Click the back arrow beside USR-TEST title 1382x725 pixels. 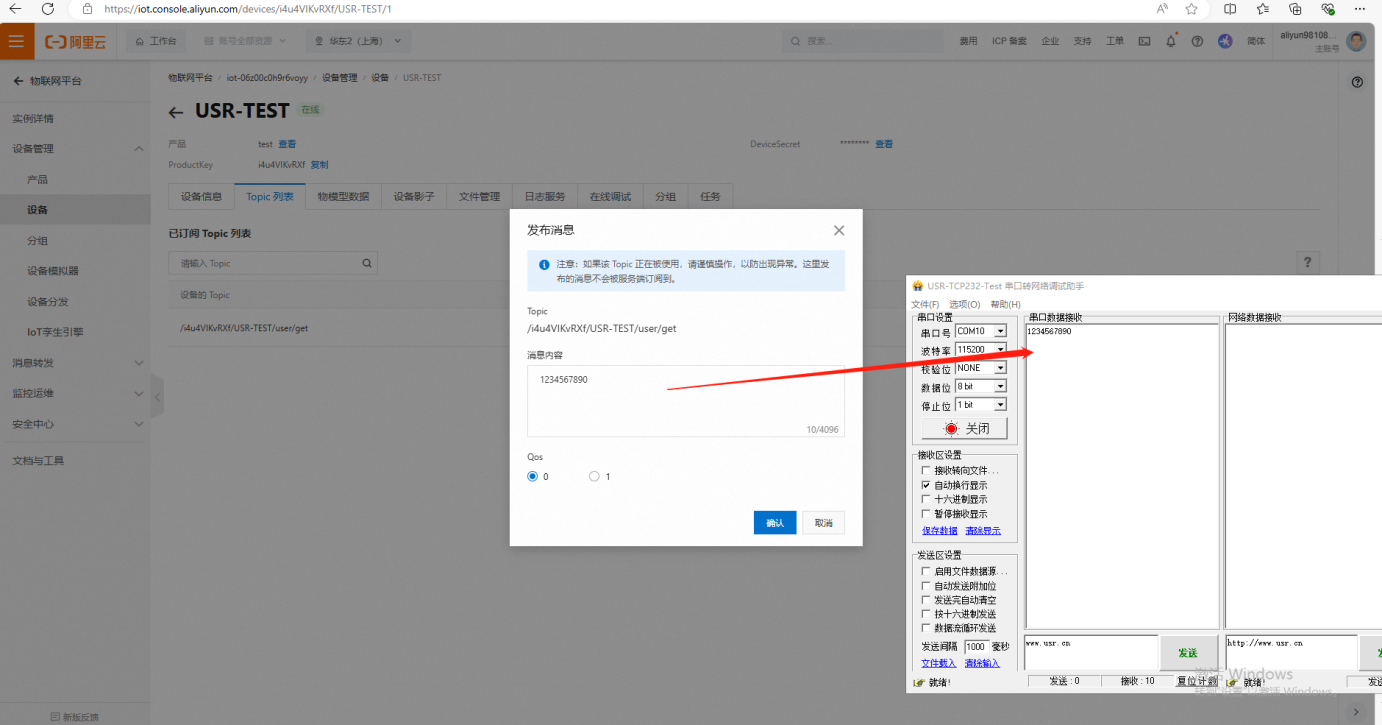(176, 112)
